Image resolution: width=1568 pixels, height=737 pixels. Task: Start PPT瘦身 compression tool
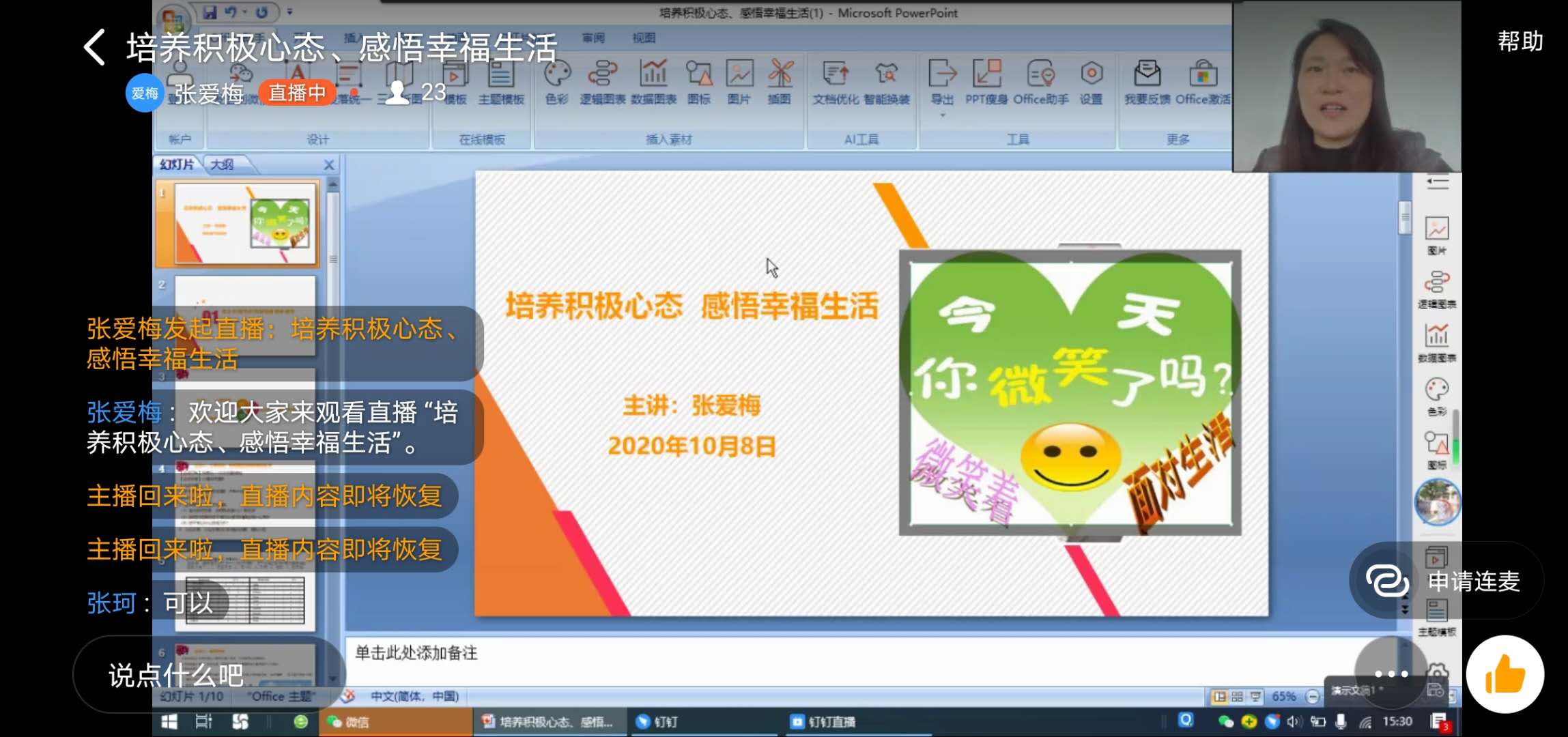point(986,82)
